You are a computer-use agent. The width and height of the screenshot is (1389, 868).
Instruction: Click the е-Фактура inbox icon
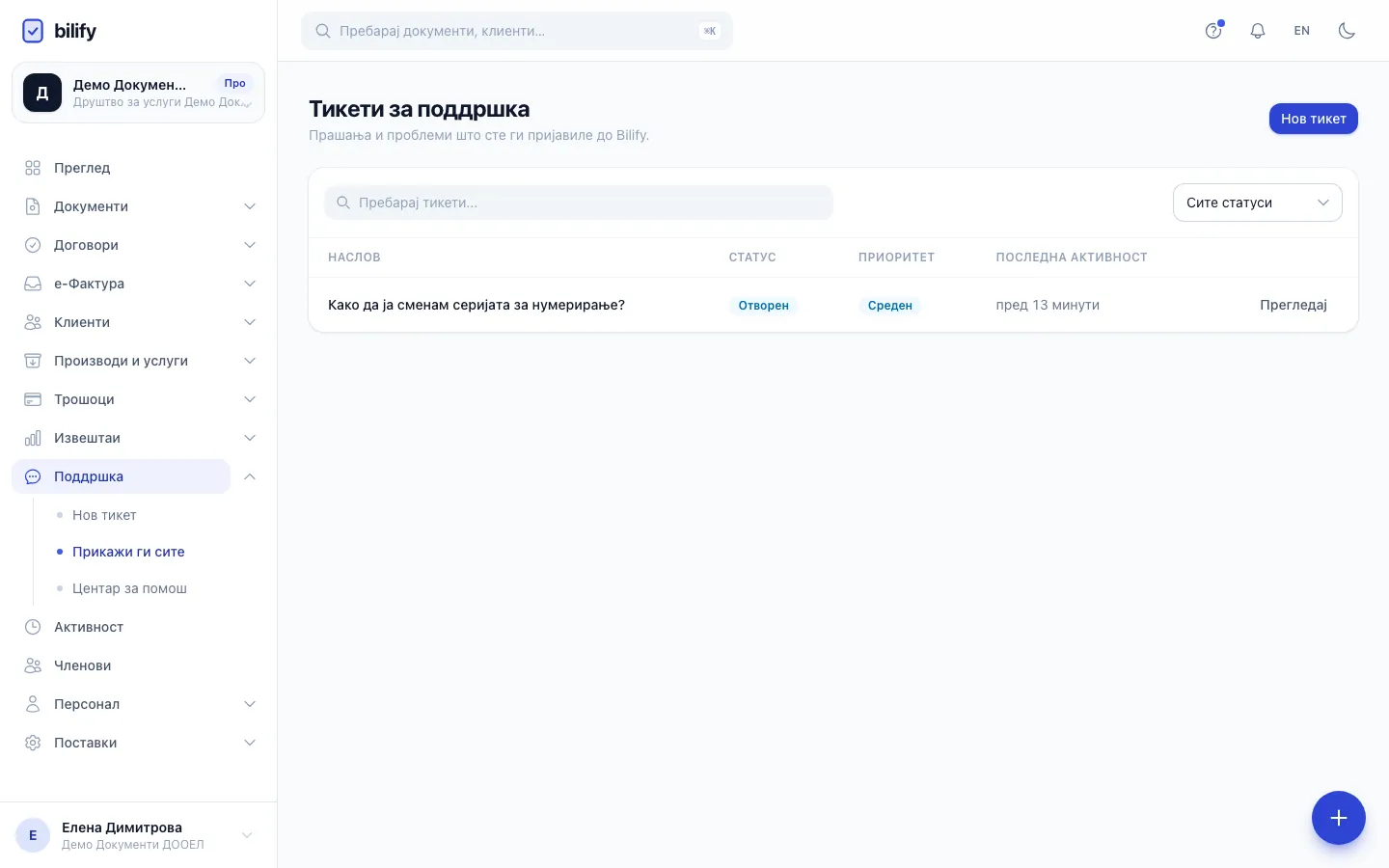(x=33, y=284)
